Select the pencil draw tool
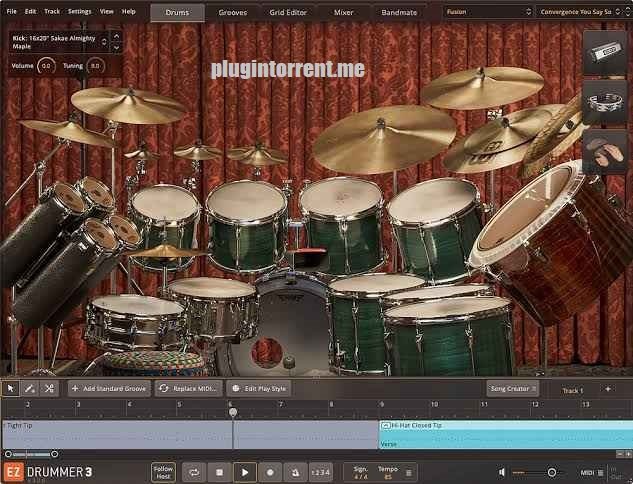Viewport: 633px width, 484px height. (x=29, y=388)
